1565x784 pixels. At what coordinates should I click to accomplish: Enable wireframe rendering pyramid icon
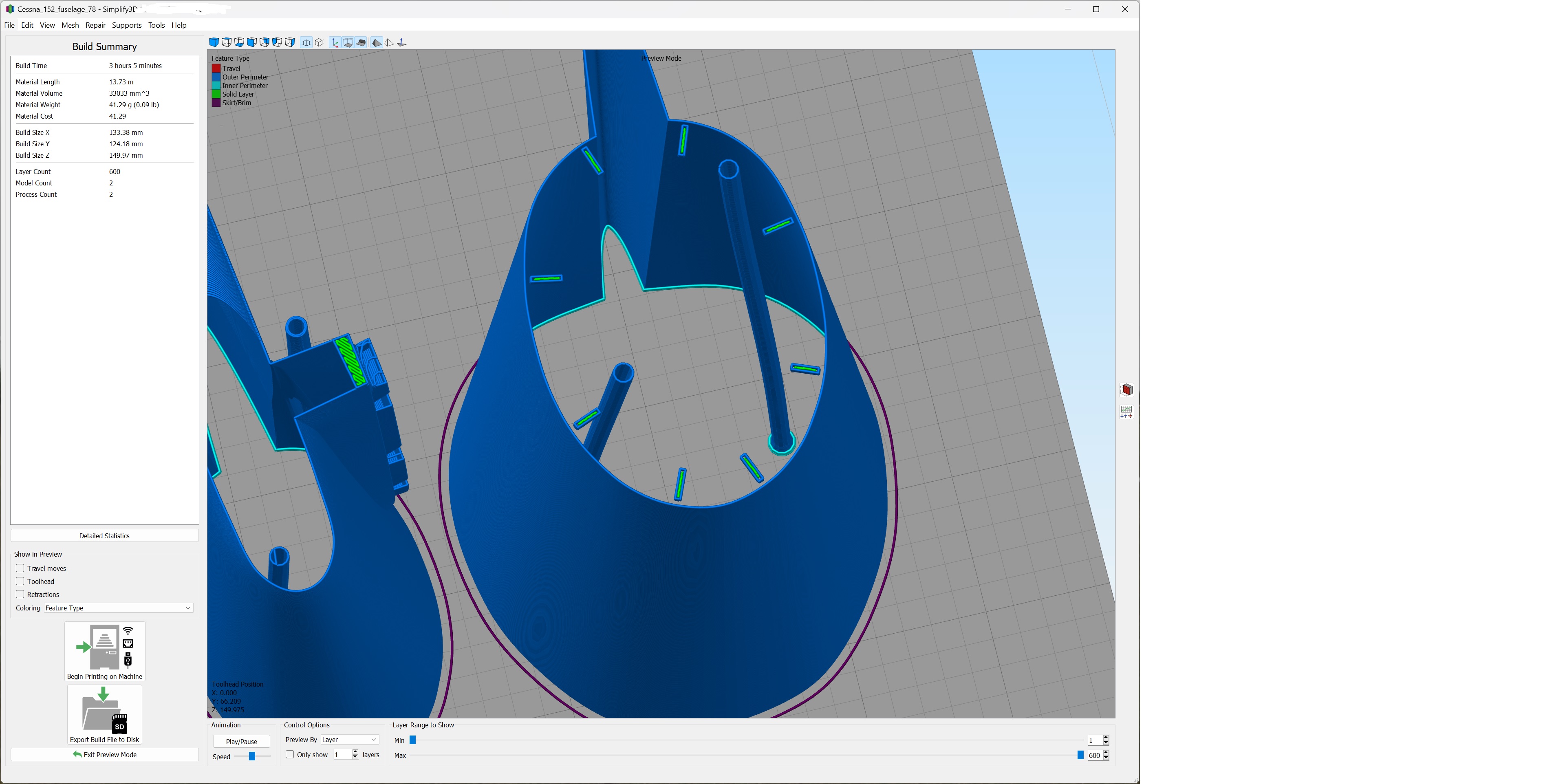pyautogui.click(x=390, y=42)
